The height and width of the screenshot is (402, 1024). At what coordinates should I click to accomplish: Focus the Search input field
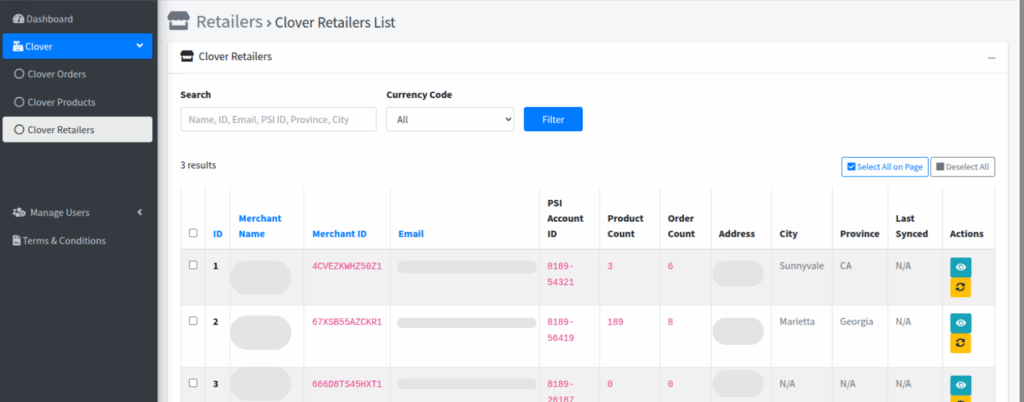(278, 119)
